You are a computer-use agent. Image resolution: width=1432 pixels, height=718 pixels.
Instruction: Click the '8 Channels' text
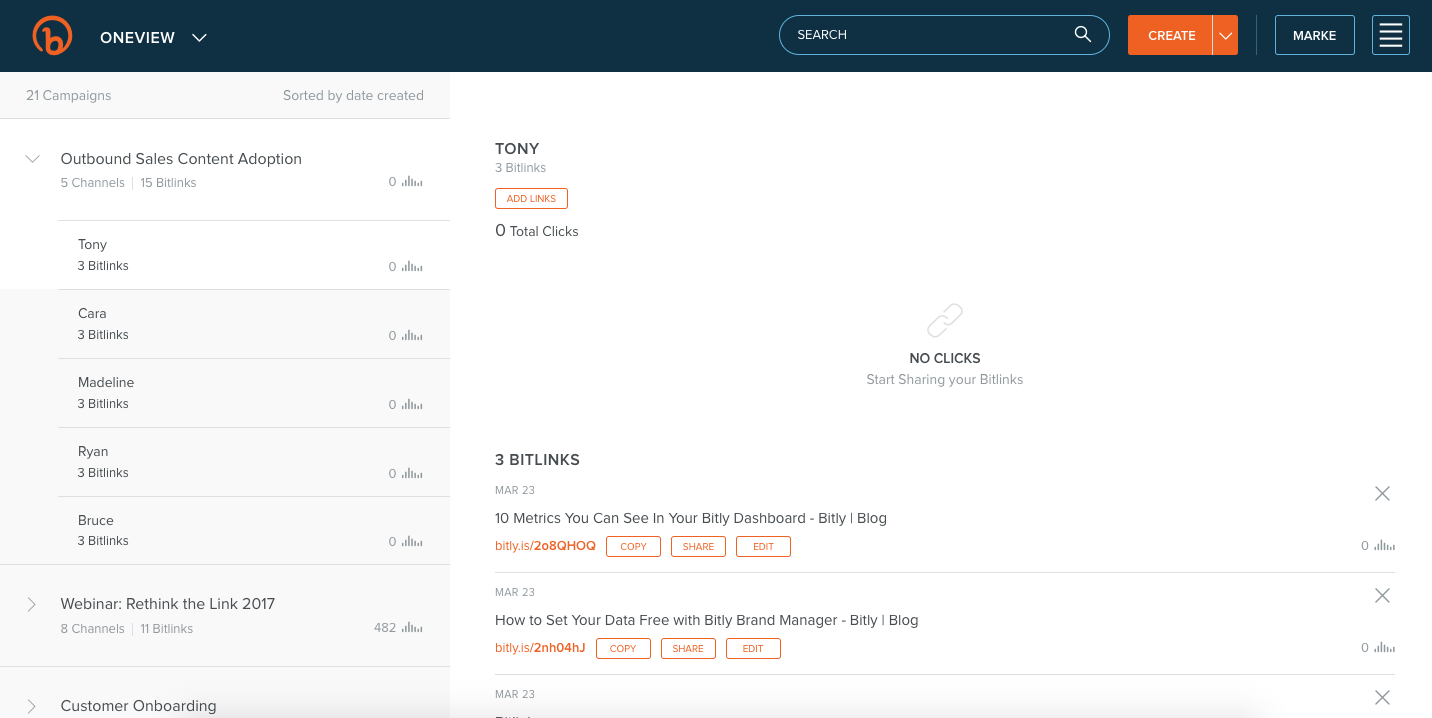[93, 629]
